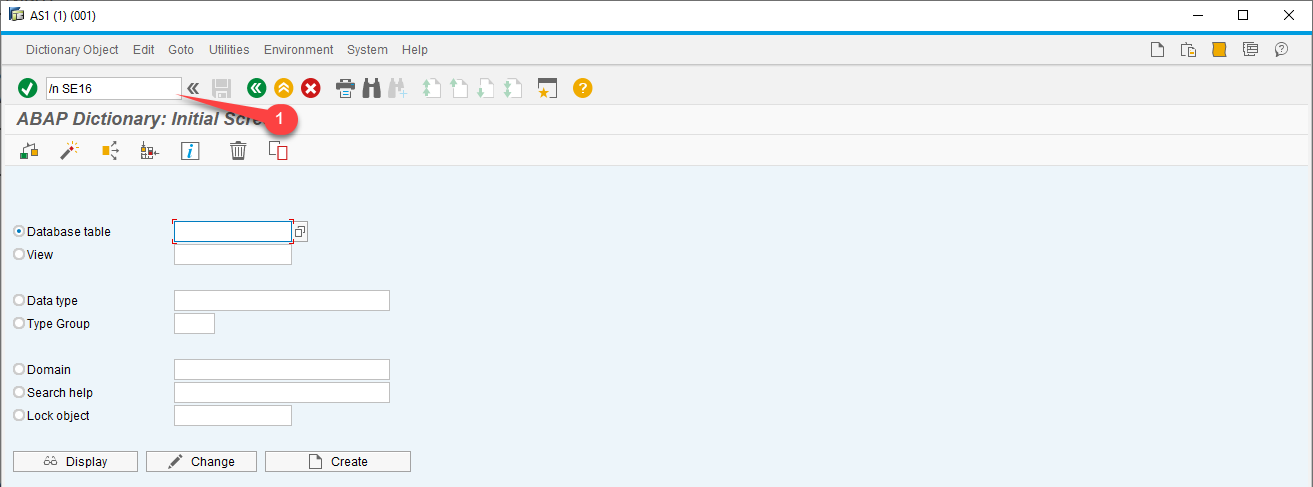Click the yellow Exit icon

click(x=283, y=88)
